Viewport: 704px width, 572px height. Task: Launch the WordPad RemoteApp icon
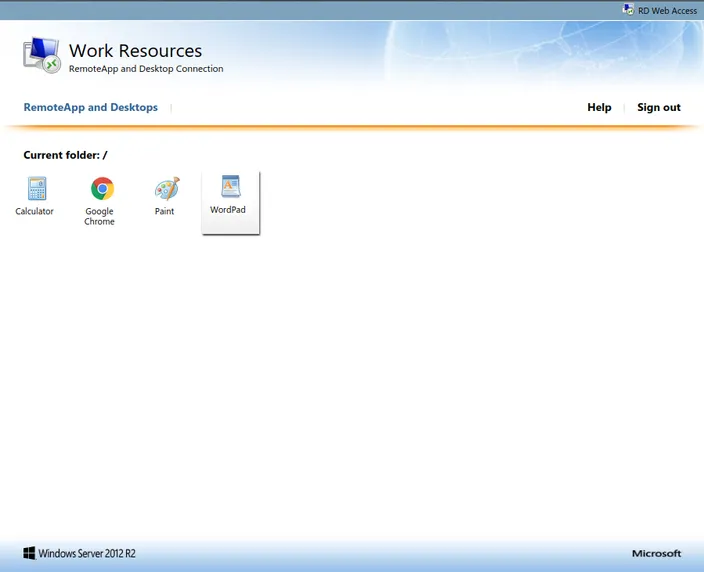pos(231,186)
